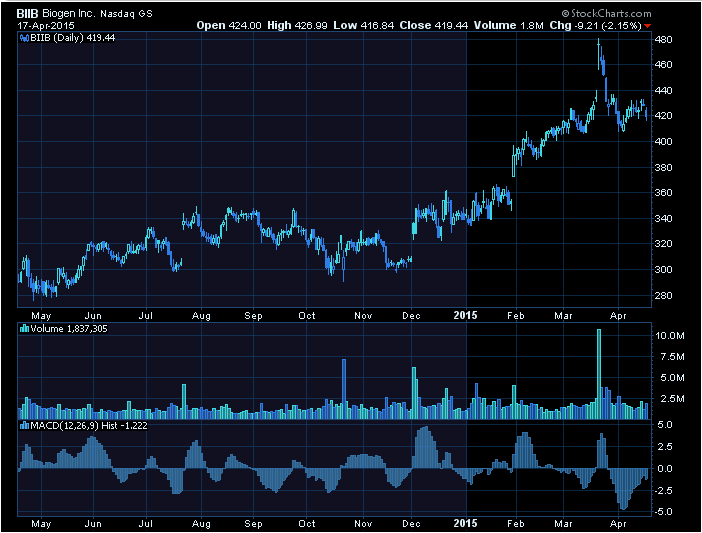Click the Nov label under the price chart
This screenshot has width=702, height=533.
point(363,316)
